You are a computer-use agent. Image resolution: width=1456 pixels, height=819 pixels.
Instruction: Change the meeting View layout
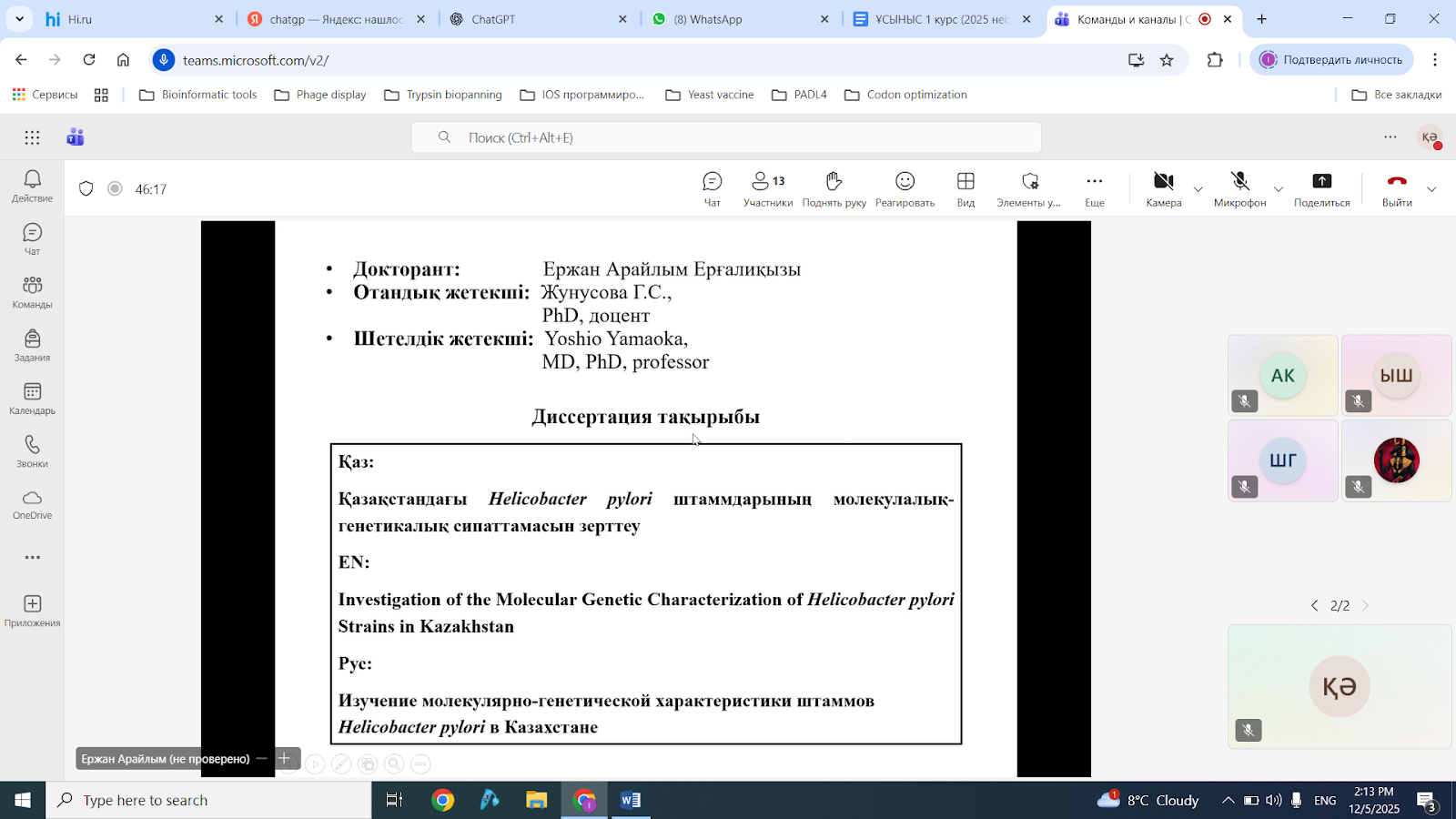coord(966,188)
